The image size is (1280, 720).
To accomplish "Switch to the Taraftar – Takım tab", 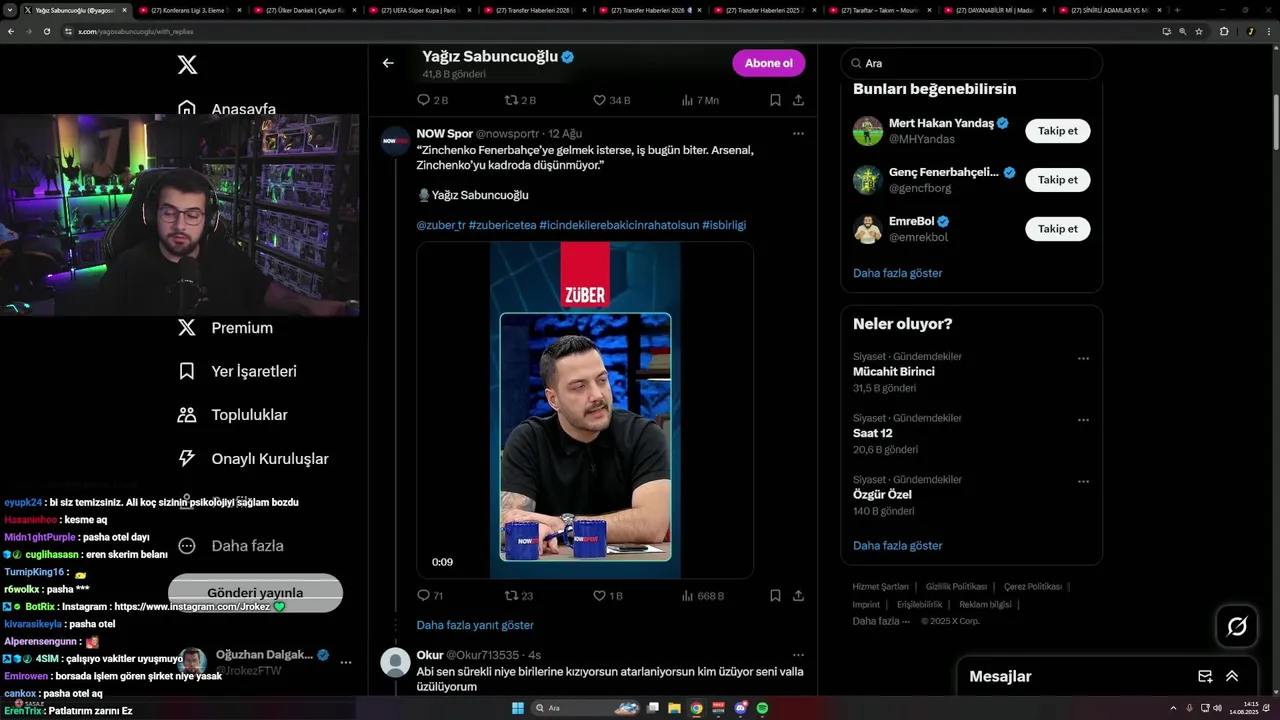I will (x=880, y=10).
